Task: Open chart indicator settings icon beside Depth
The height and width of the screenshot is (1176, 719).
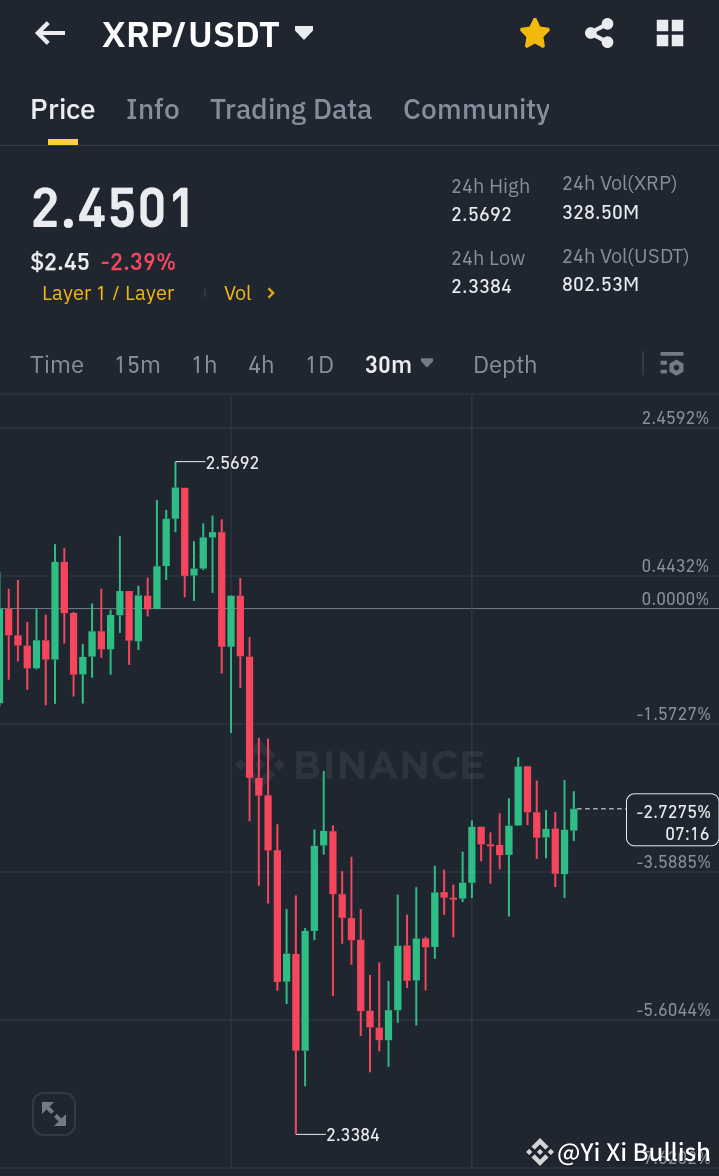Action: click(671, 365)
